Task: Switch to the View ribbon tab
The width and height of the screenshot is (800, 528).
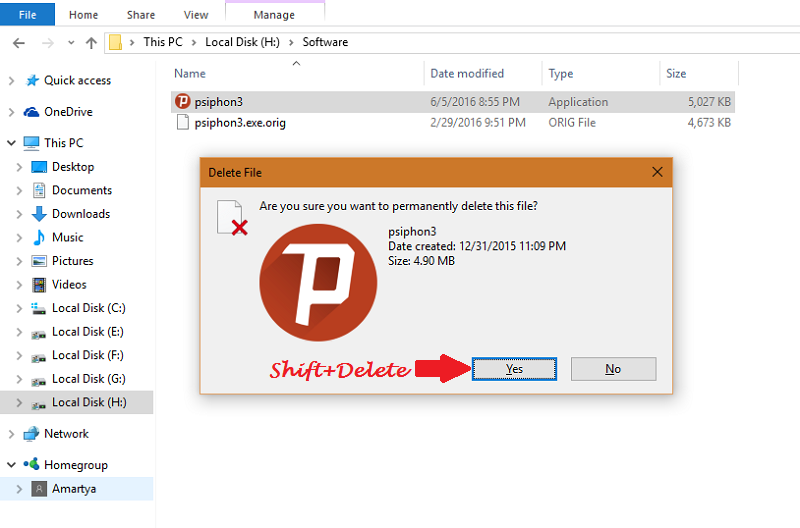Action: pos(196,15)
